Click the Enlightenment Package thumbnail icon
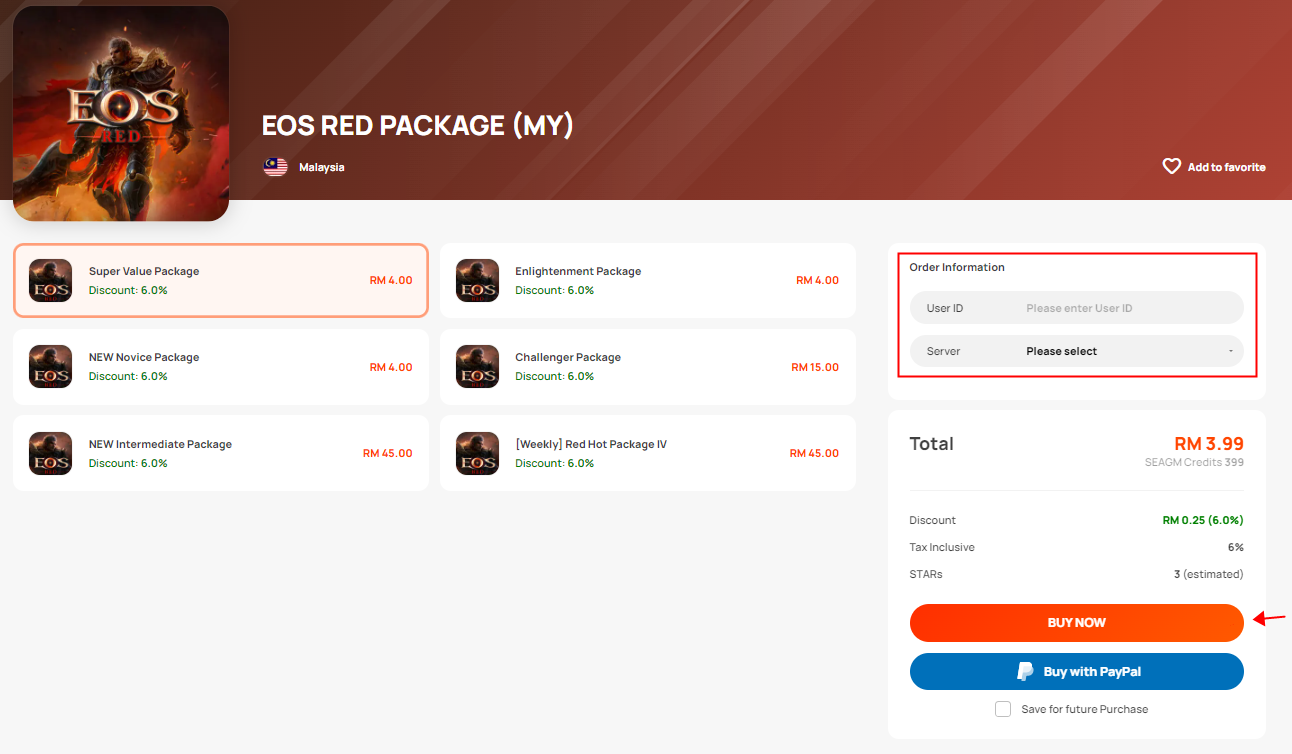 click(x=477, y=281)
